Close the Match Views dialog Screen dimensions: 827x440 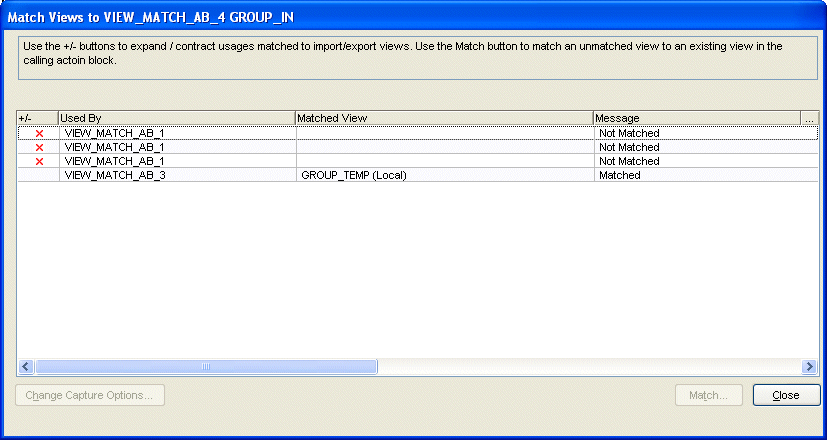(x=786, y=395)
